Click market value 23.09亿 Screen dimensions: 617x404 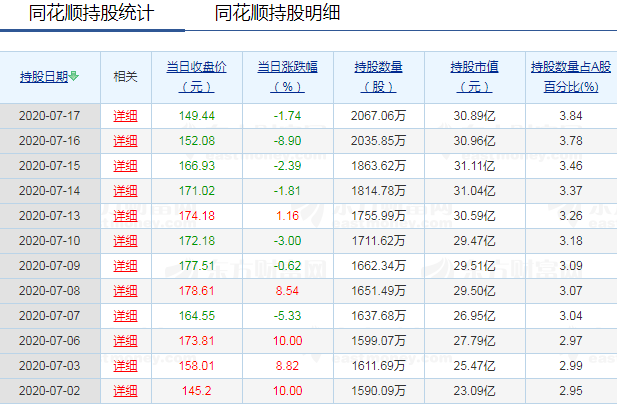click(x=475, y=391)
